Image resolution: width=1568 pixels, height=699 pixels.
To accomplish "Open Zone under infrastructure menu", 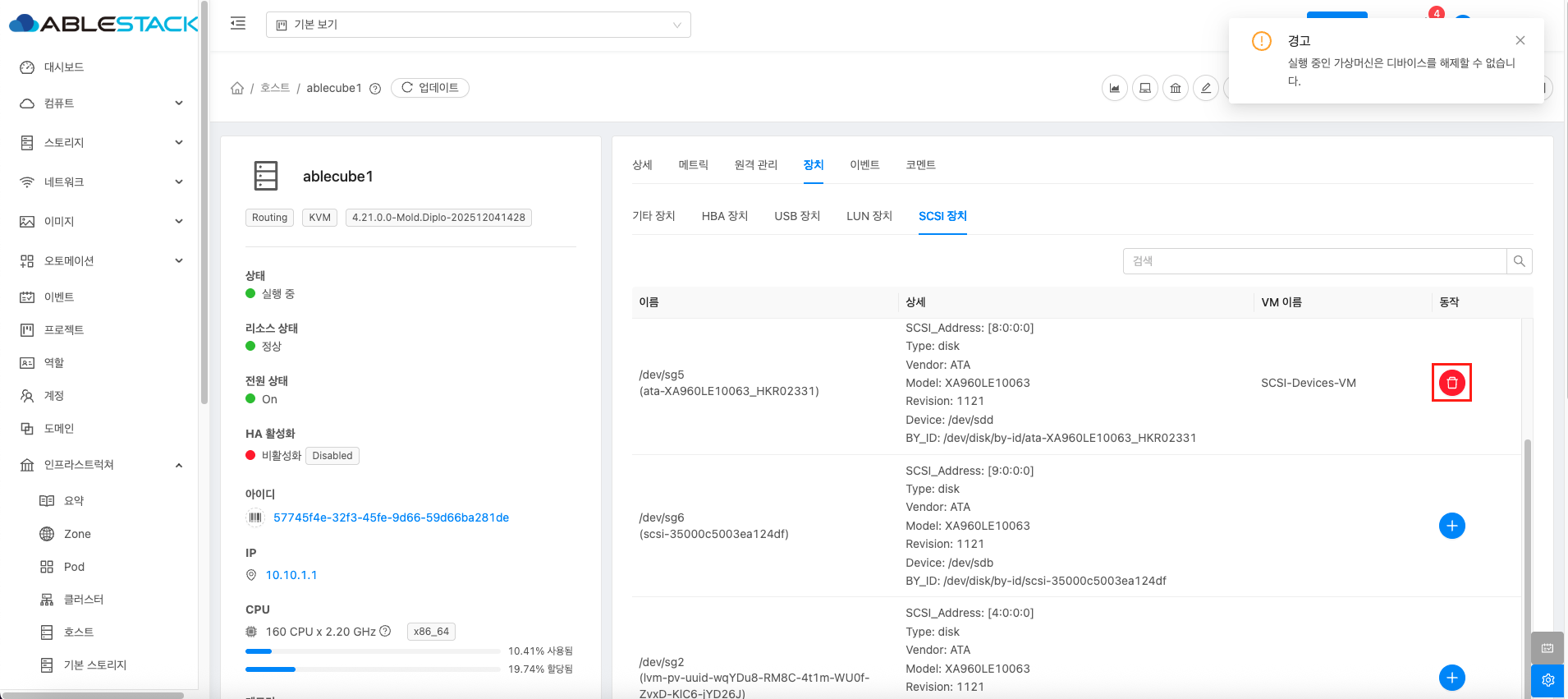I will click(77, 534).
